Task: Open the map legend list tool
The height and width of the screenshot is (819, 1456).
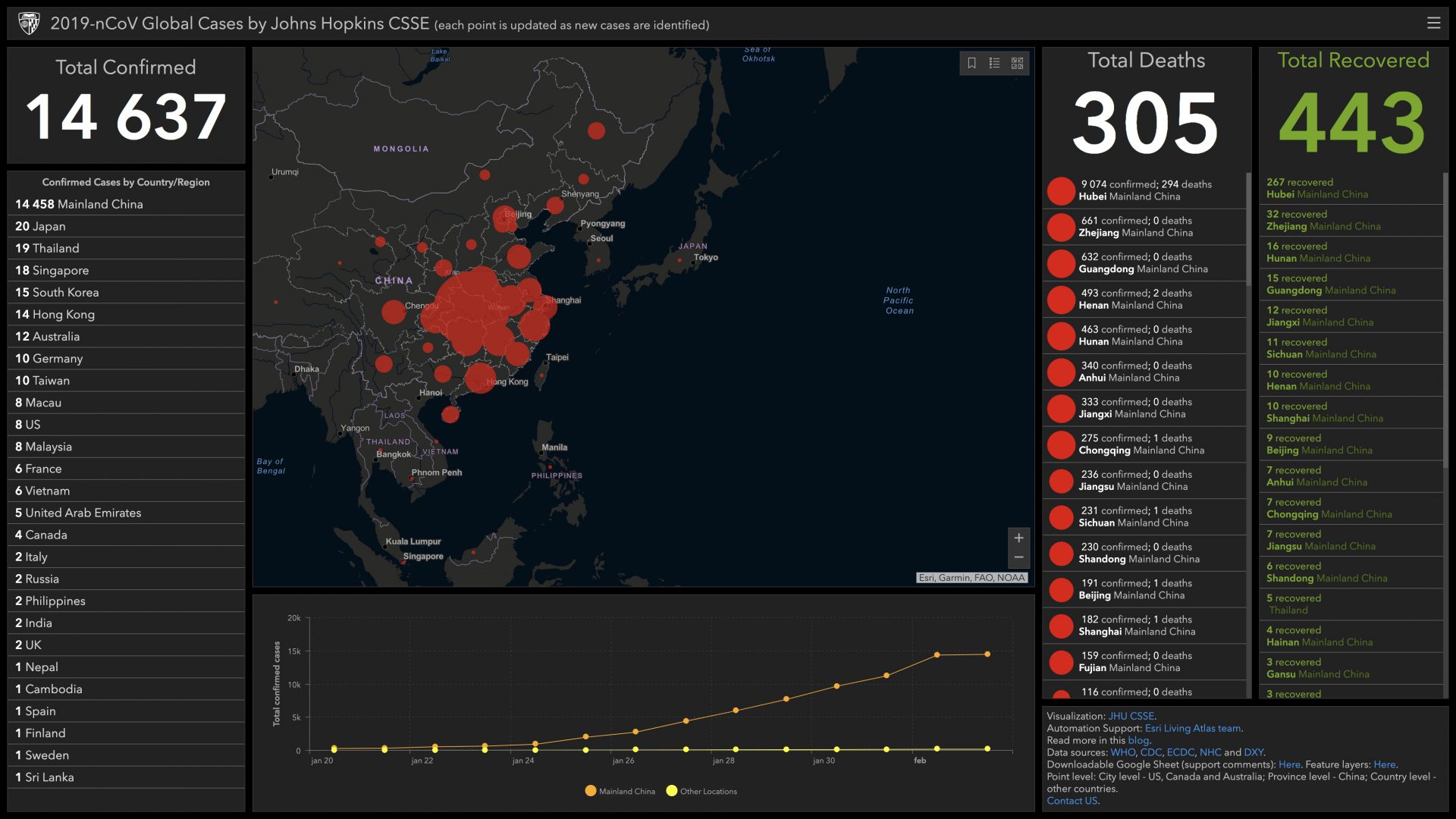Action: click(x=994, y=63)
